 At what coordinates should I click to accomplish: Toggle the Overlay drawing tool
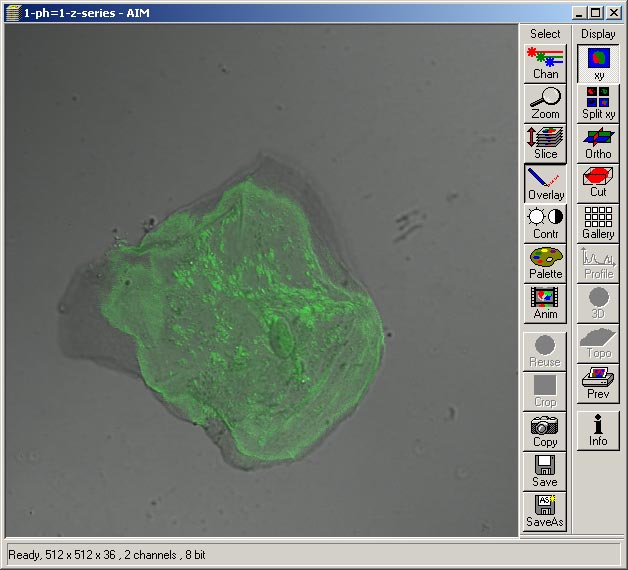[x=545, y=183]
